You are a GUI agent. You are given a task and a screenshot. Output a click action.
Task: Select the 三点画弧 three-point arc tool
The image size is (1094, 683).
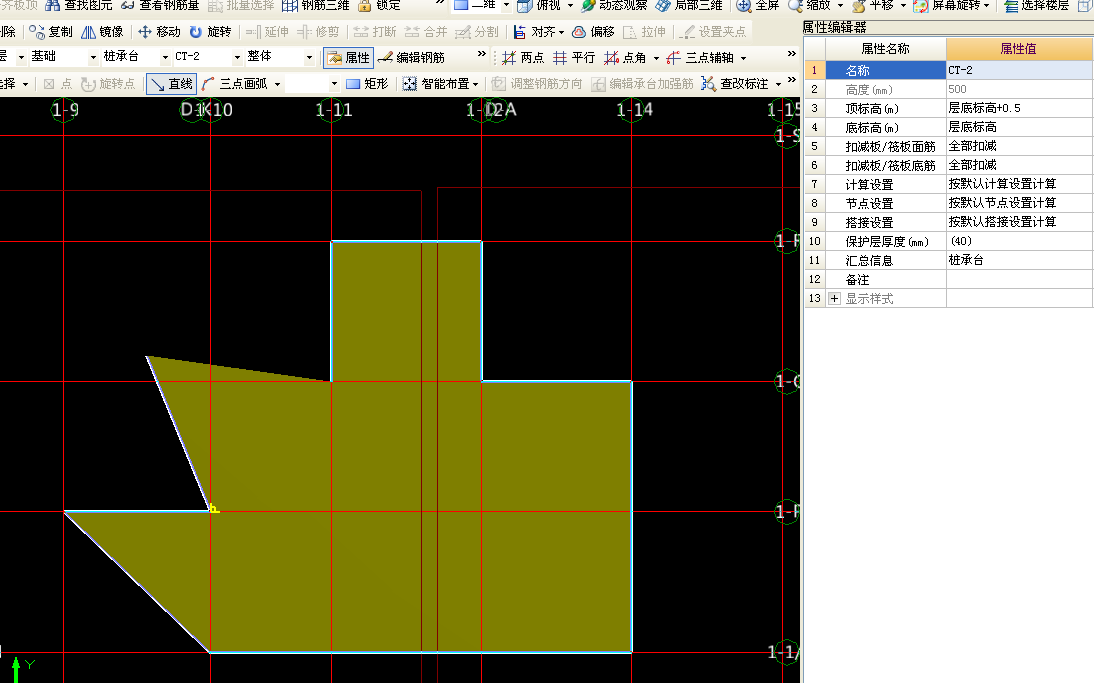234,84
